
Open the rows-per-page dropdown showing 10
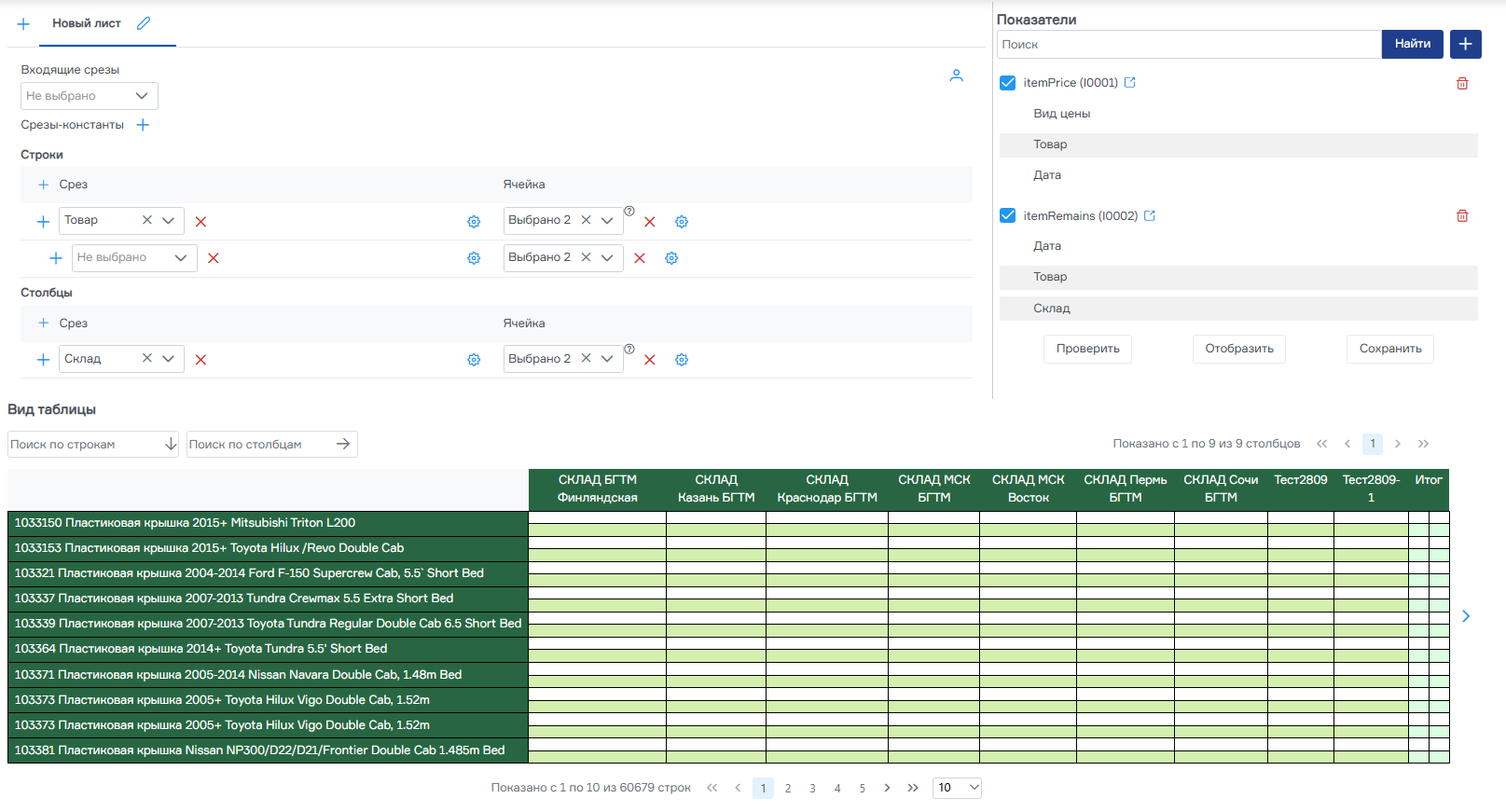957,788
